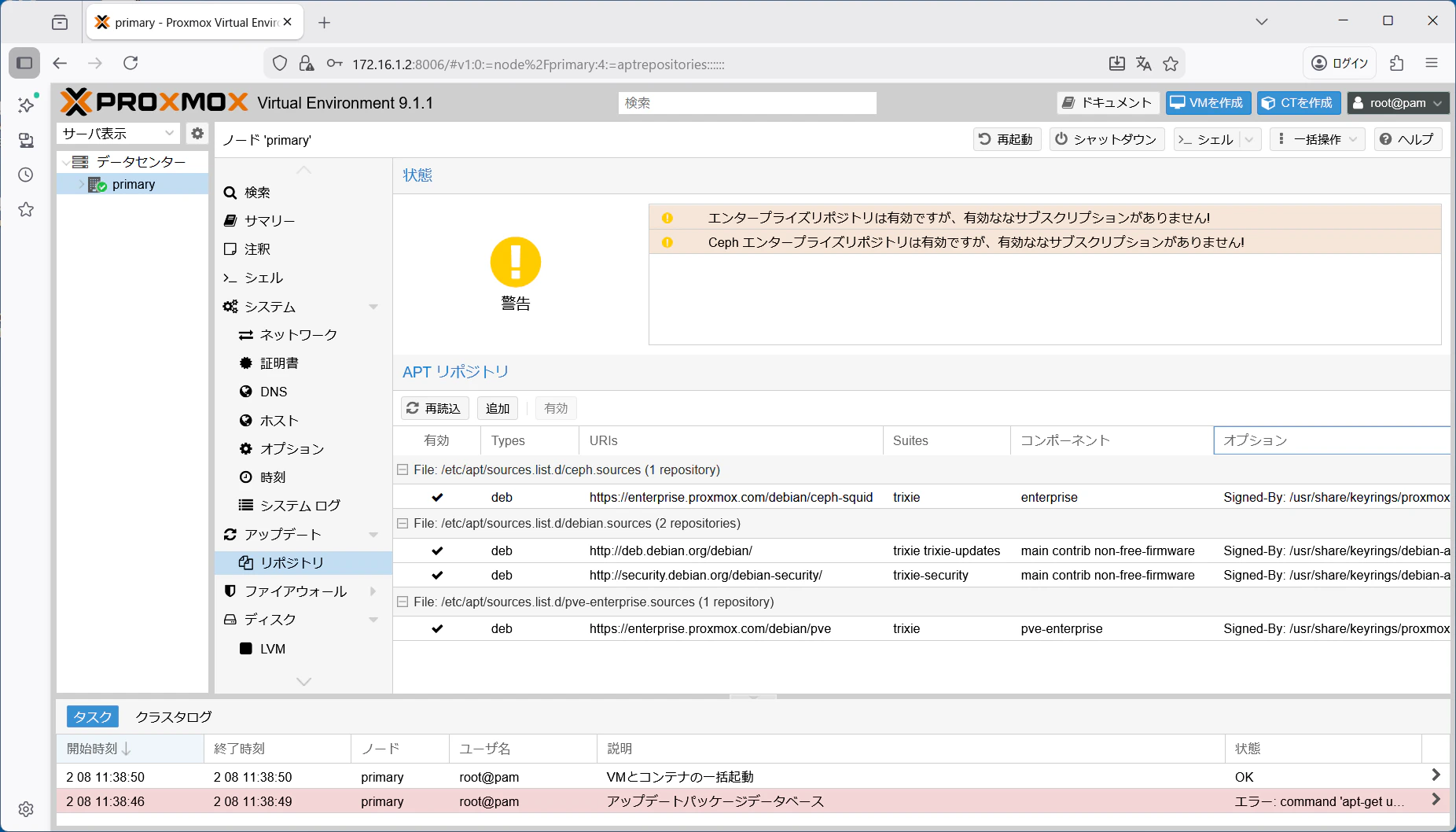Open the 注釈 notes menu item
The width and height of the screenshot is (1456, 832).
click(x=303, y=249)
